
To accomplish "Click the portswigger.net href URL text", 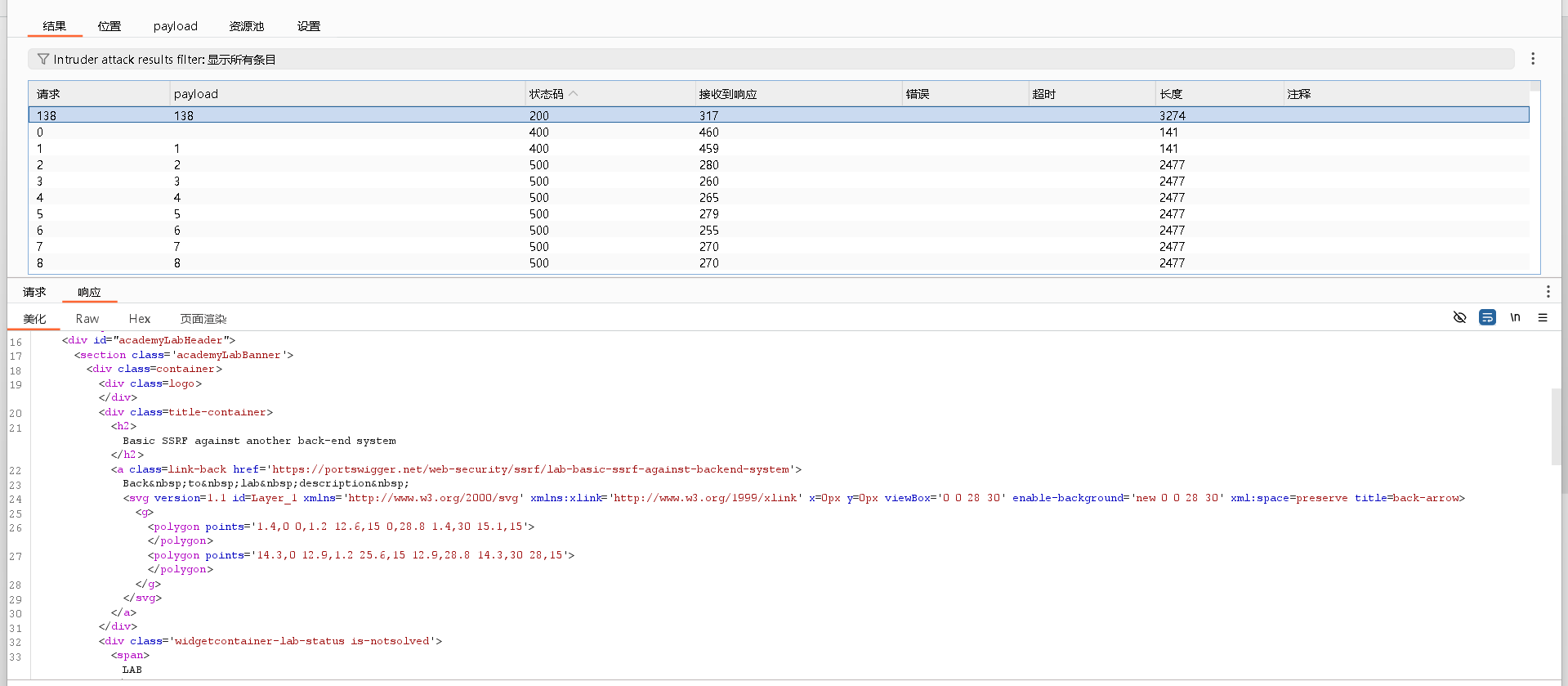I will (x=531, y=469).
